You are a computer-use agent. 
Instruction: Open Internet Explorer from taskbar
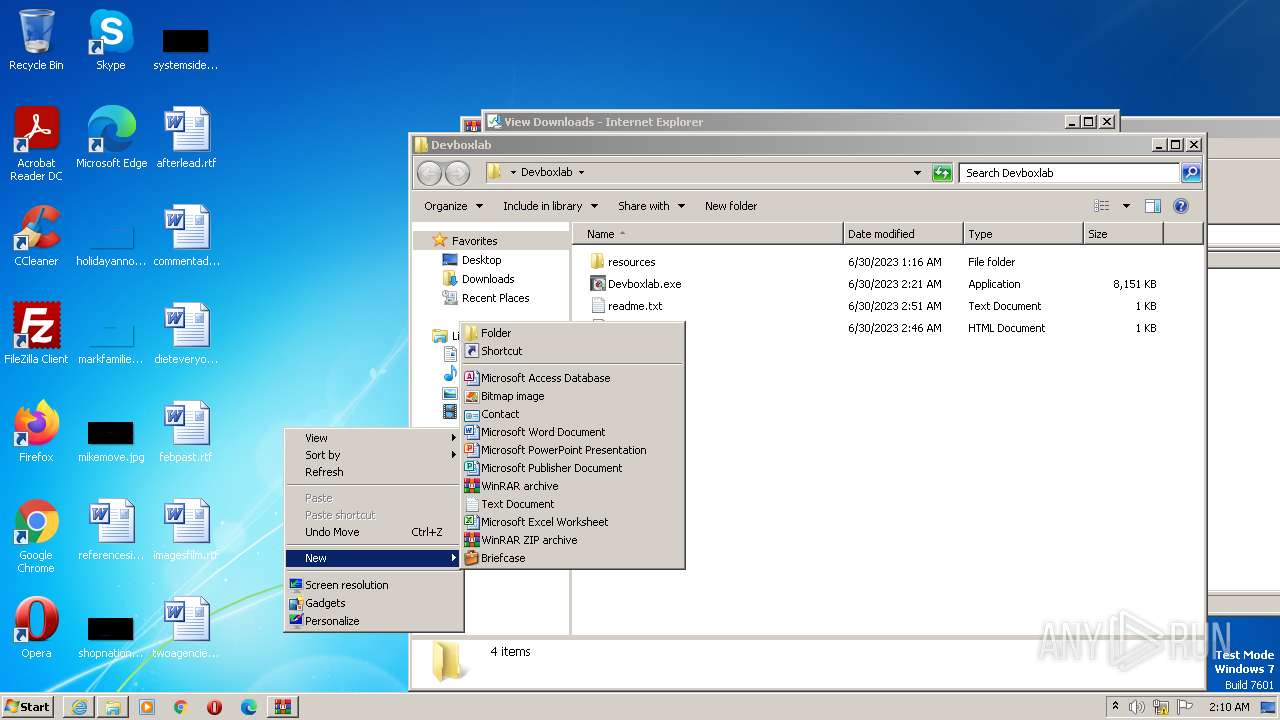tap(79, 707)
